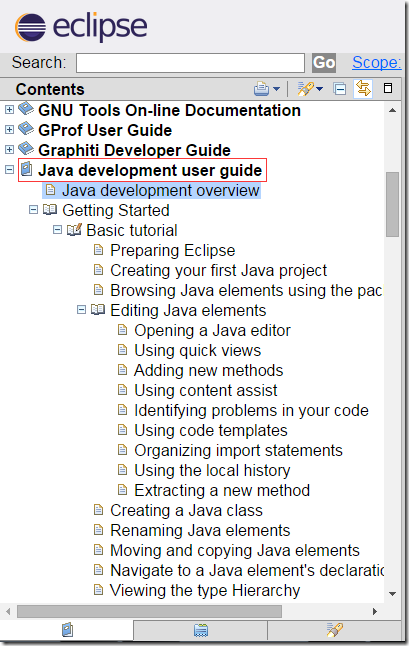Click Graphiti Developer Guide book icon
409x646 pixels.
26,148
